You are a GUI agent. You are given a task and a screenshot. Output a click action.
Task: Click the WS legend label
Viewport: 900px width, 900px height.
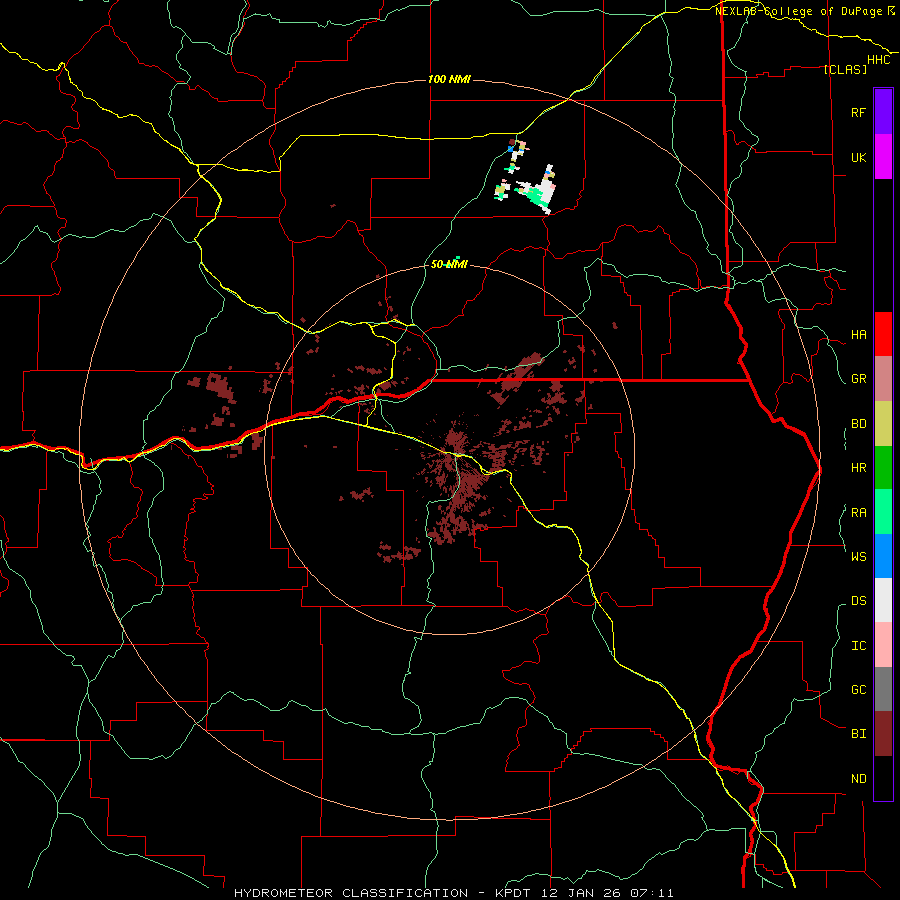coord(858,556)
